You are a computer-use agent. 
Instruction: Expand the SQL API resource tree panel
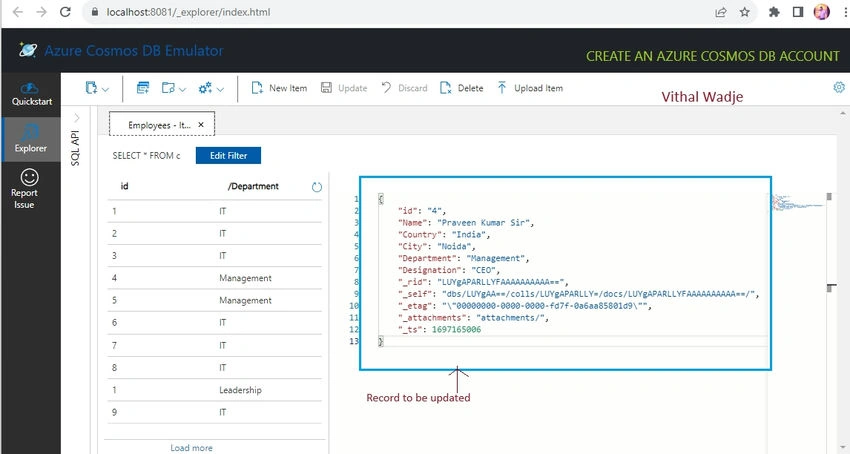pyautogui.click(x=76, y=118)
